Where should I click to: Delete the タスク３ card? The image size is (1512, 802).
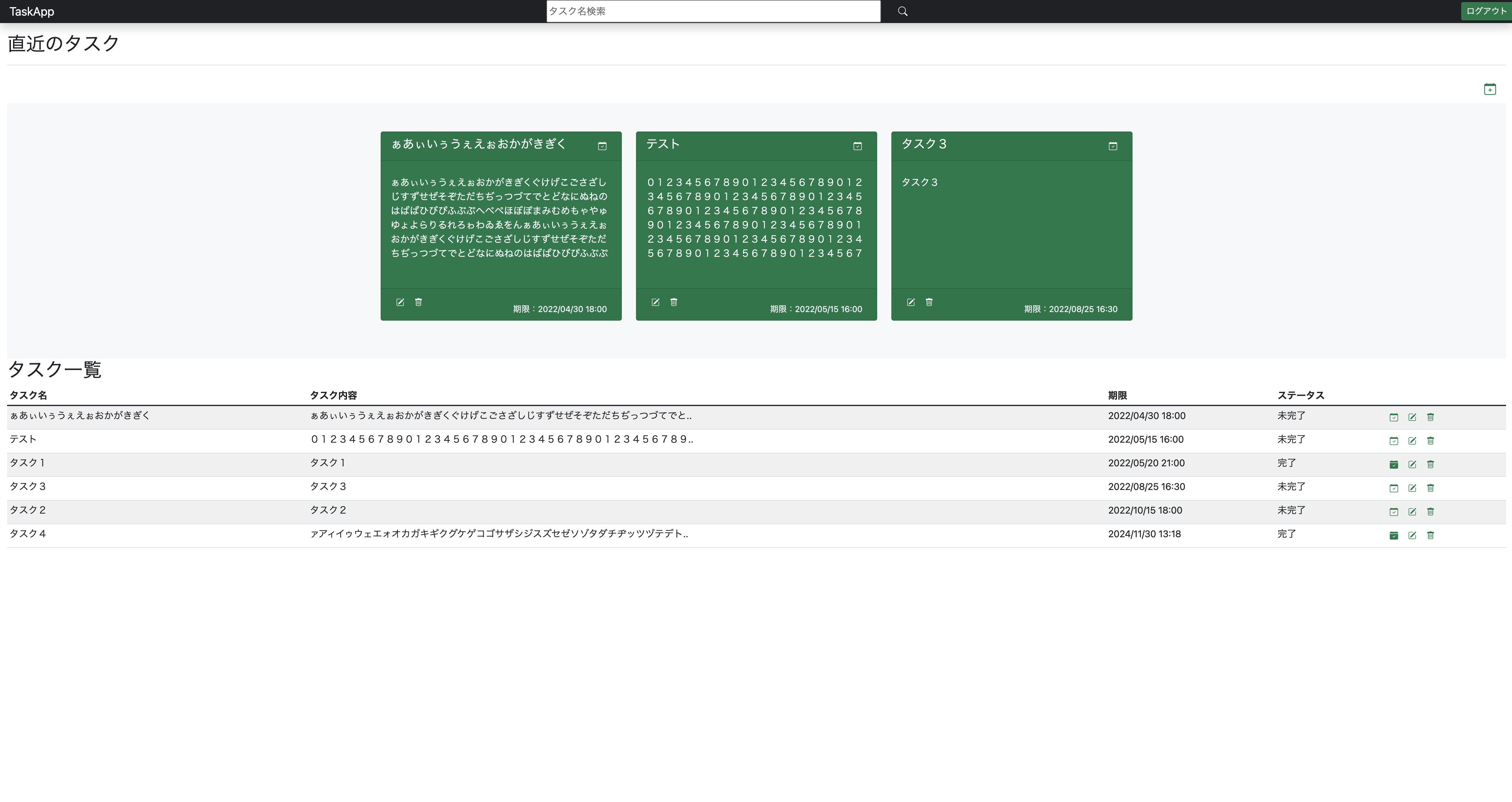tap(929, 302)
